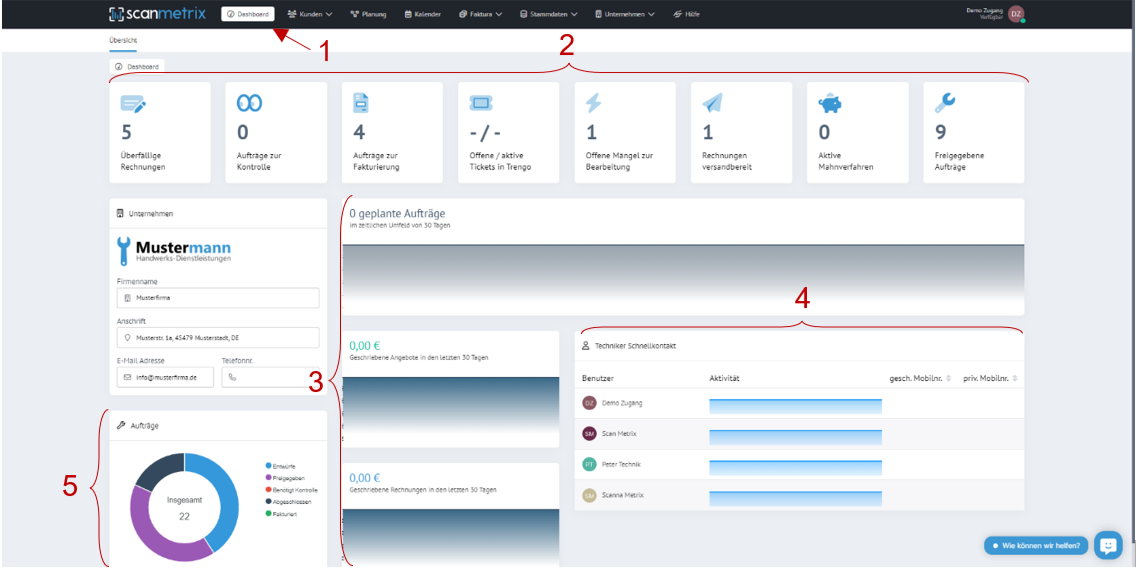Screen dimensions: 1139x569
Task: Click the activity bar for Scanna Metrix
Action: [795, 499]
